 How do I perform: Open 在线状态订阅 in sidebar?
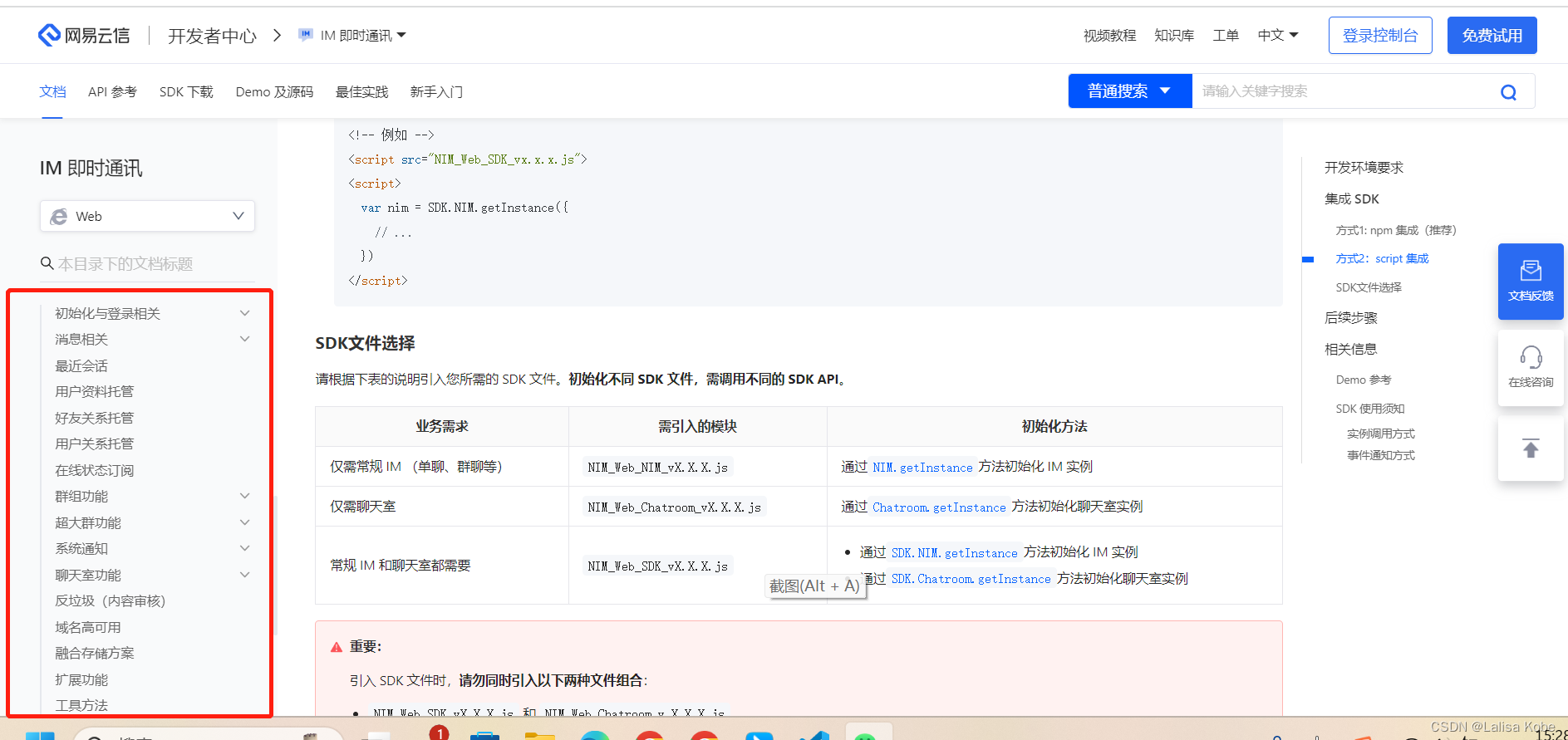pyautogui.click(x=95, y=470)
